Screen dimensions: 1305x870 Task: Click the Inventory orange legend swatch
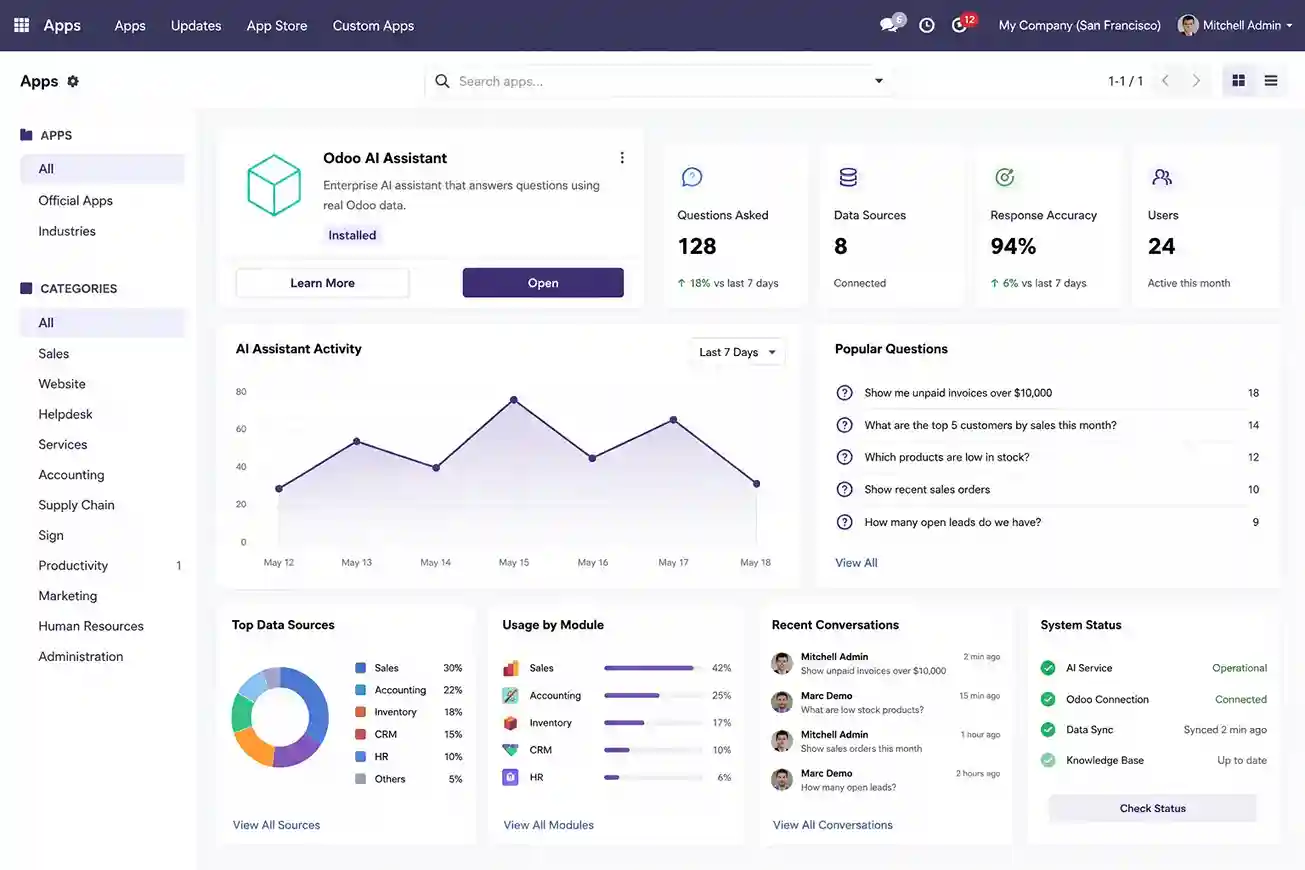pyautogui.click(x=361, y=712)
